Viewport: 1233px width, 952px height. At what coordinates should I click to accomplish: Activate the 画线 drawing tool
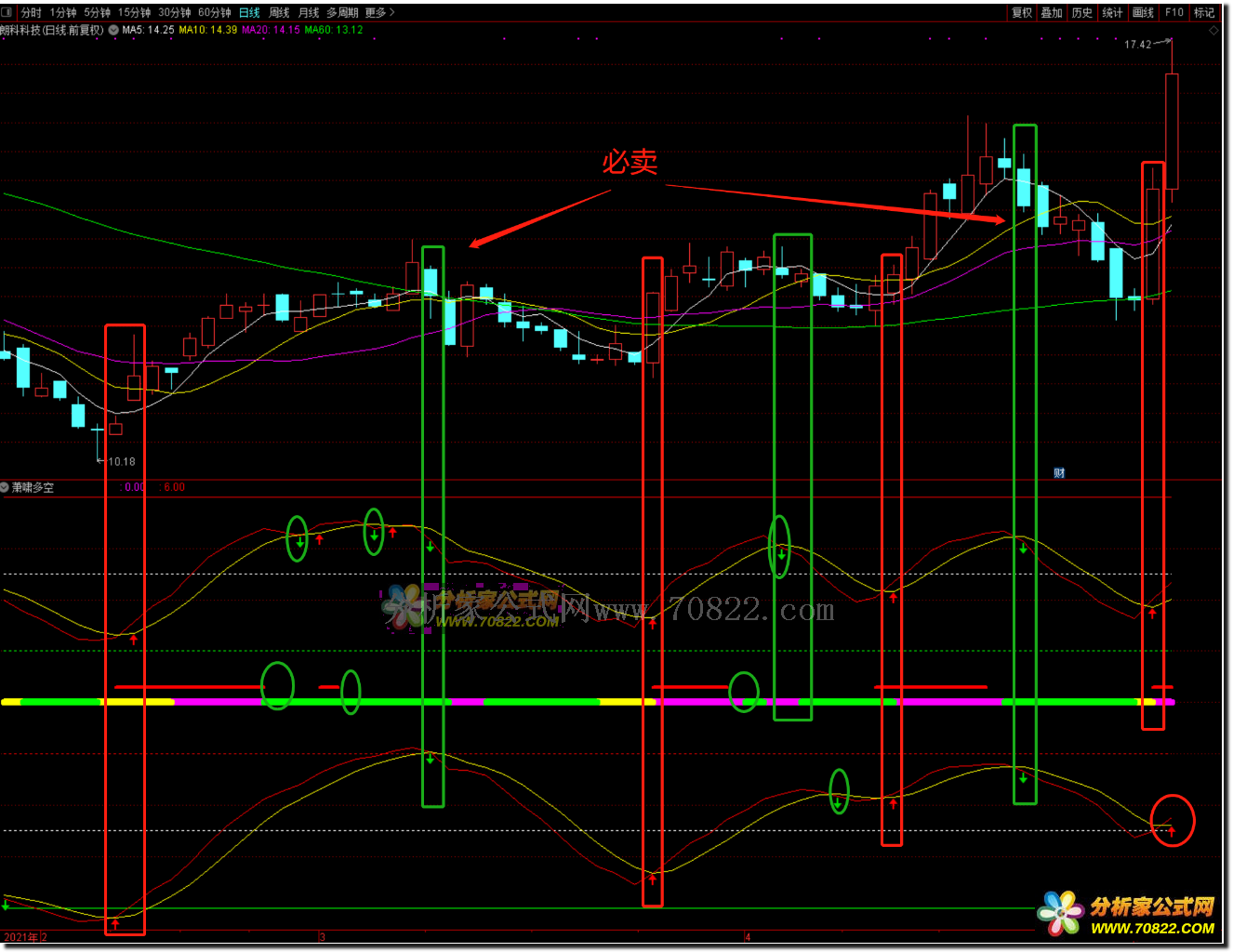[1143, 13]
